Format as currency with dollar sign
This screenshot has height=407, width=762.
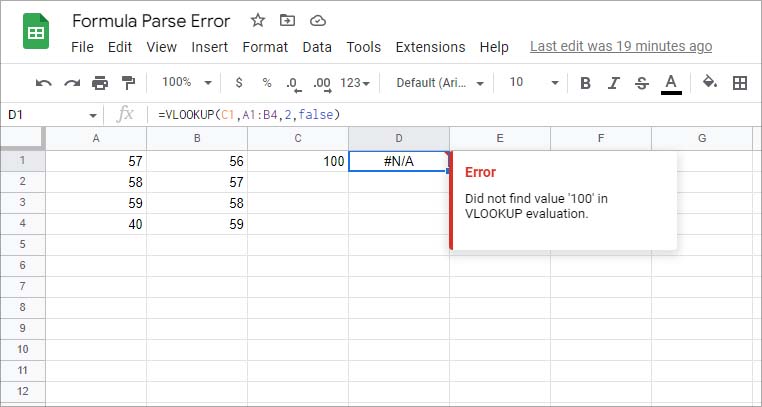(239, 83)
